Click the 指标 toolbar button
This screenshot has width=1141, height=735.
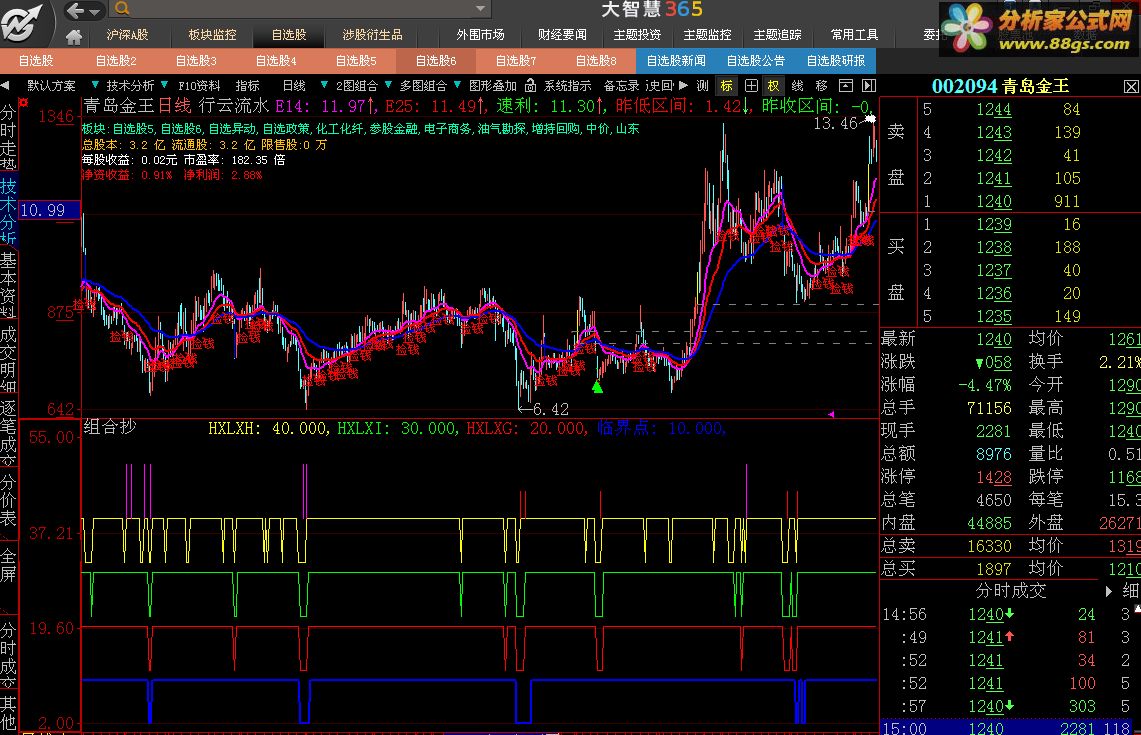247,86
